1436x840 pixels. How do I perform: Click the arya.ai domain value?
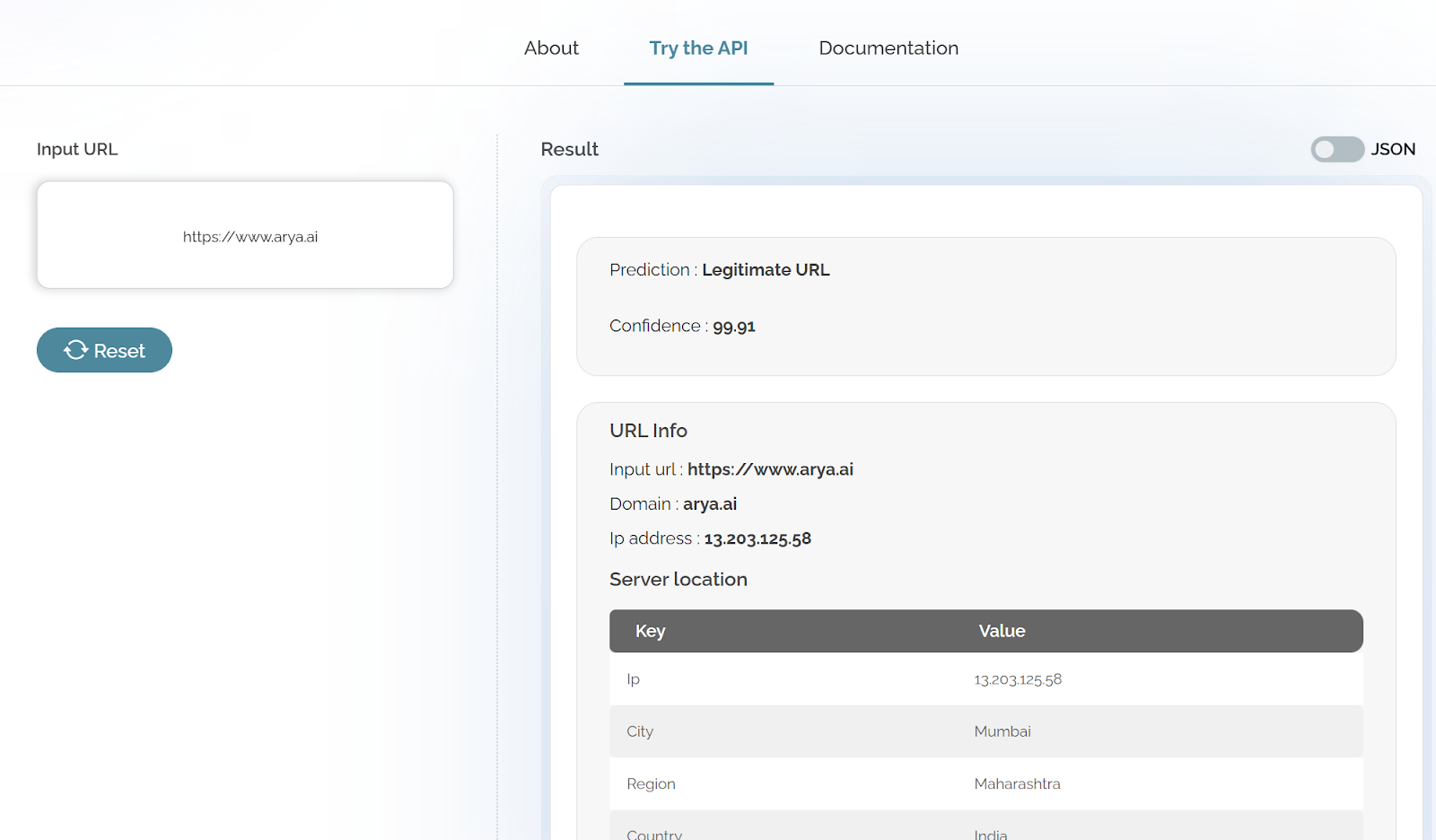710,504
